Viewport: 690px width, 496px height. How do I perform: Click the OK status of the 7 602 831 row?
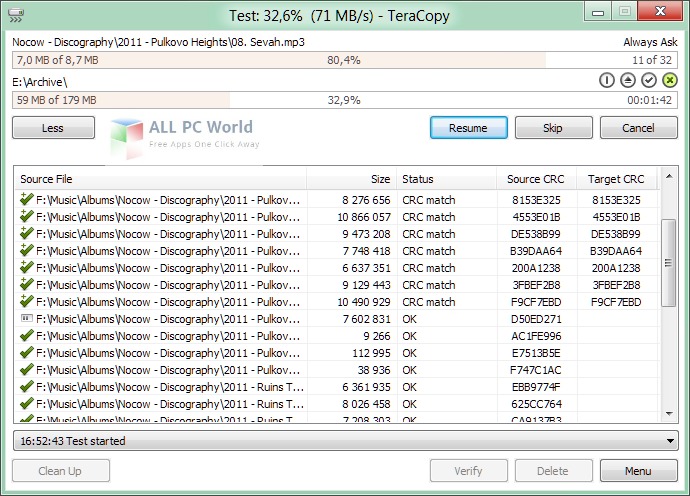410,319
